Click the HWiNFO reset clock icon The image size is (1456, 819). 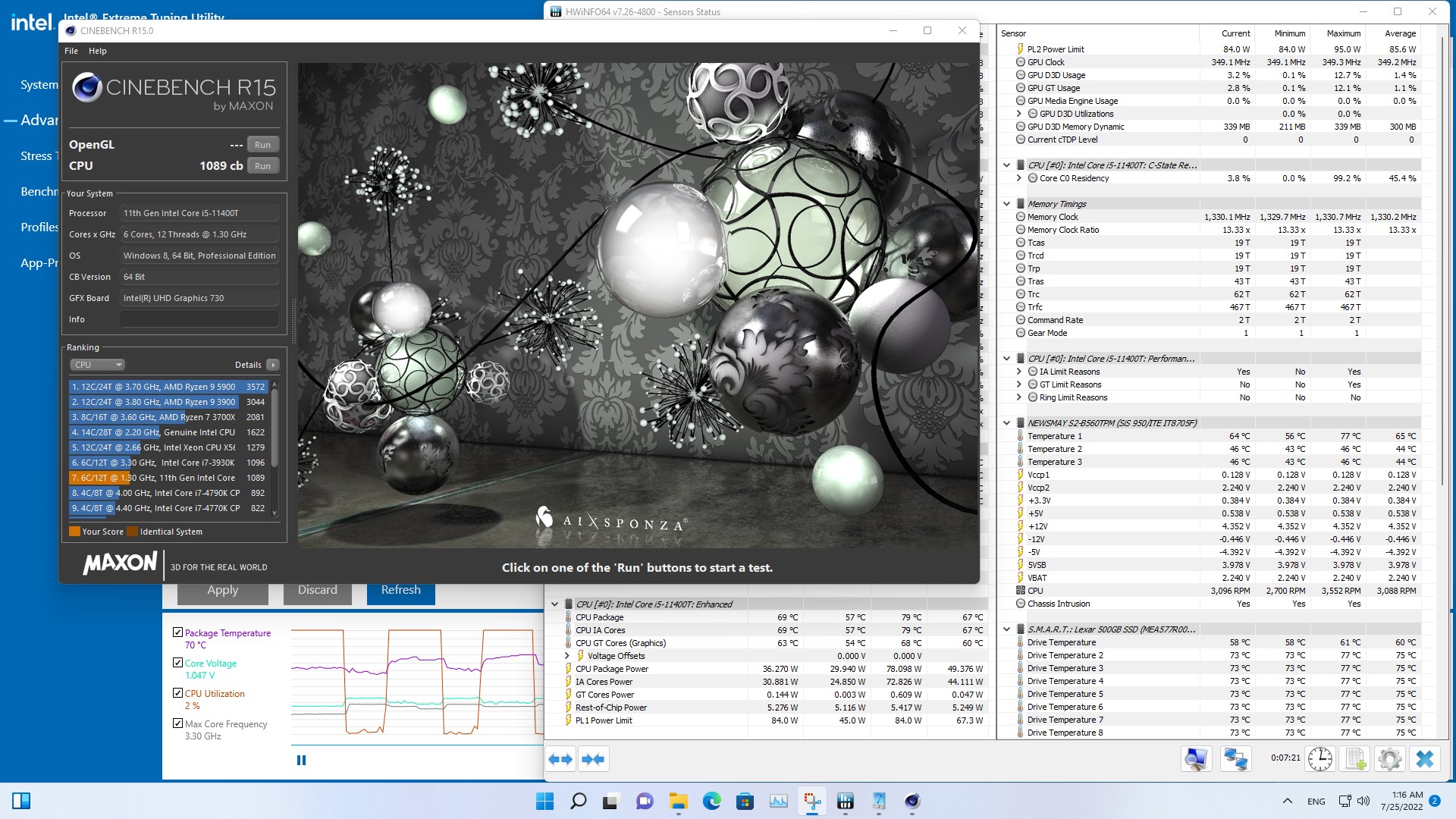click(x=1319, y=759)
